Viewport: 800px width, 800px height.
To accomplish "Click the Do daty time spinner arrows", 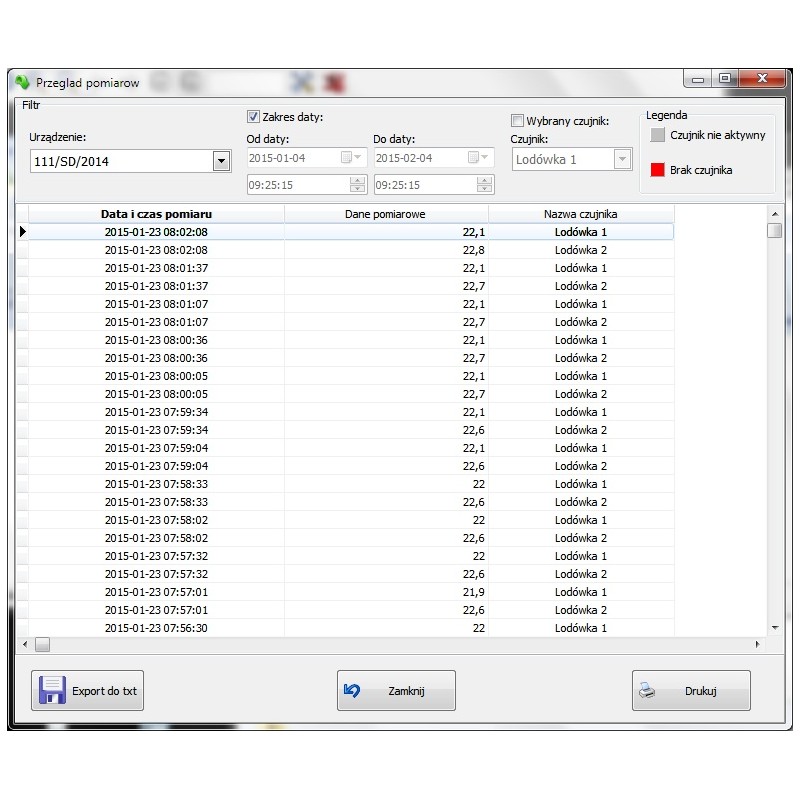I will [x=484, y=184].
